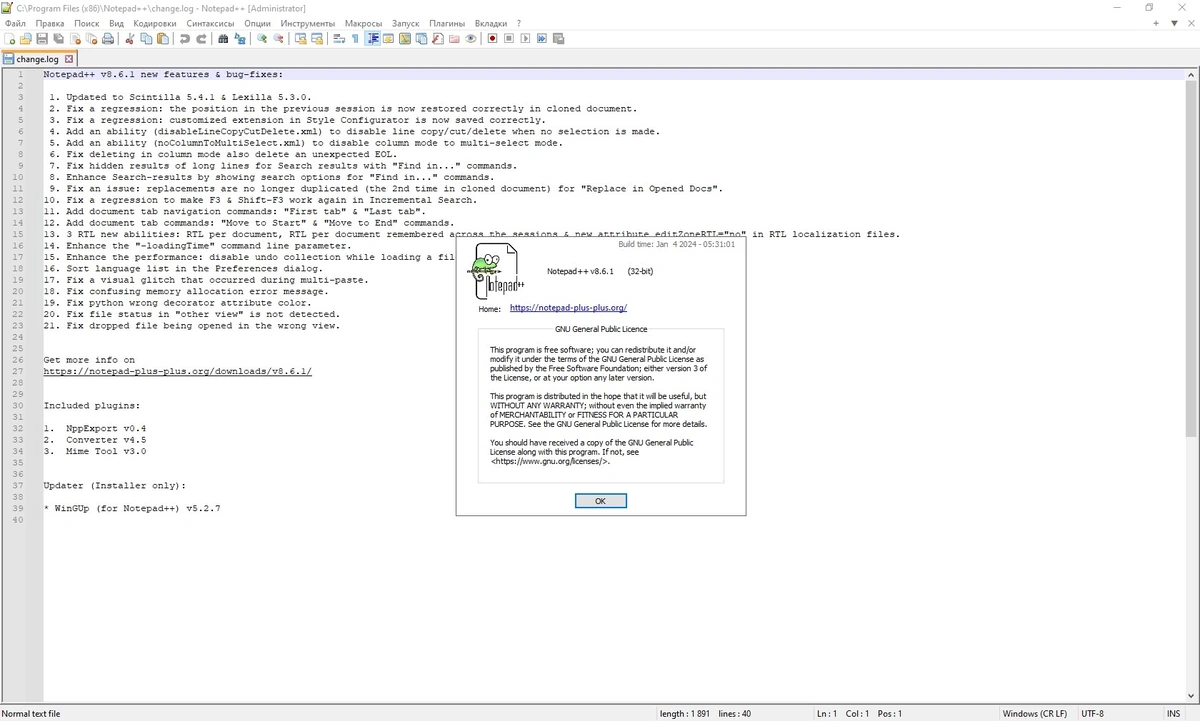Open the Вкладки menu
This screenshot has width=1200, height=721.
pyautogui.click(x=490, y=22)
